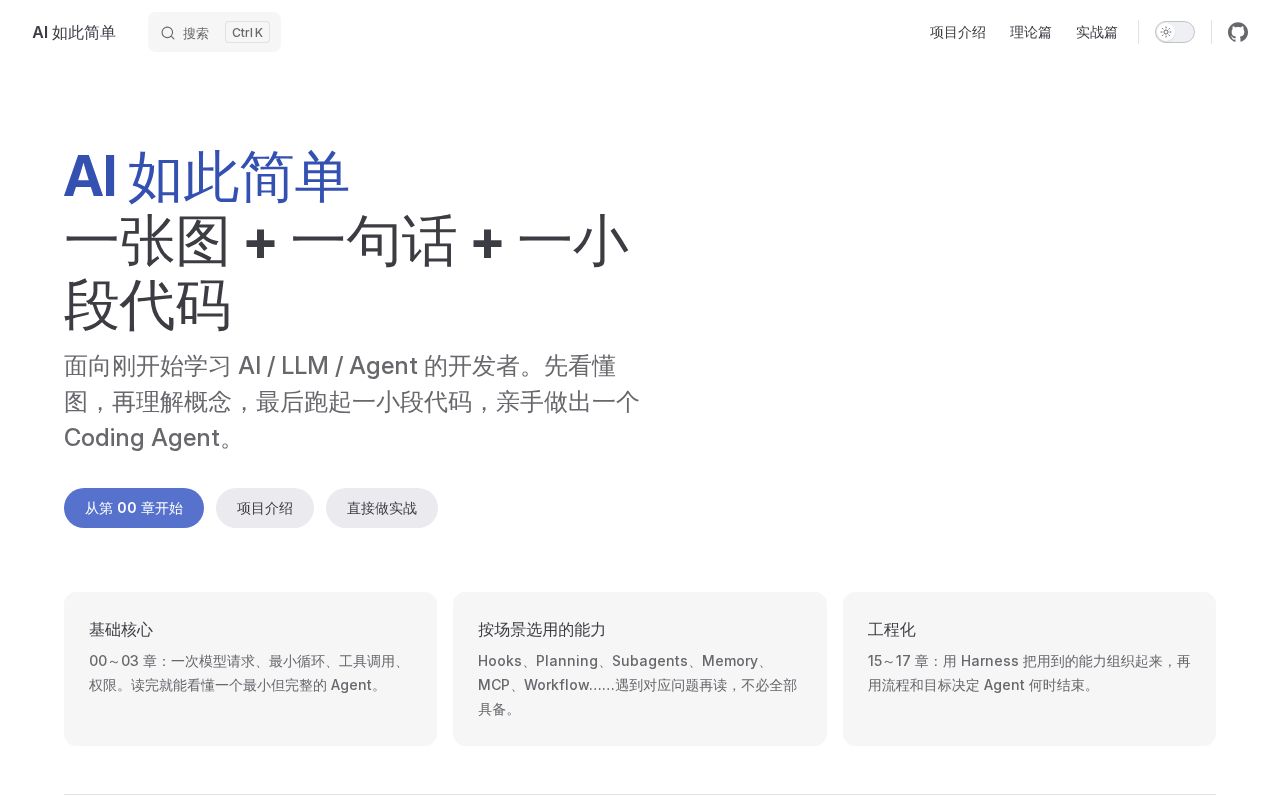Open the 理论篇 nav menu item
The width and height of the screenshot is (1280, 800).
click(x=1031, y=32)
